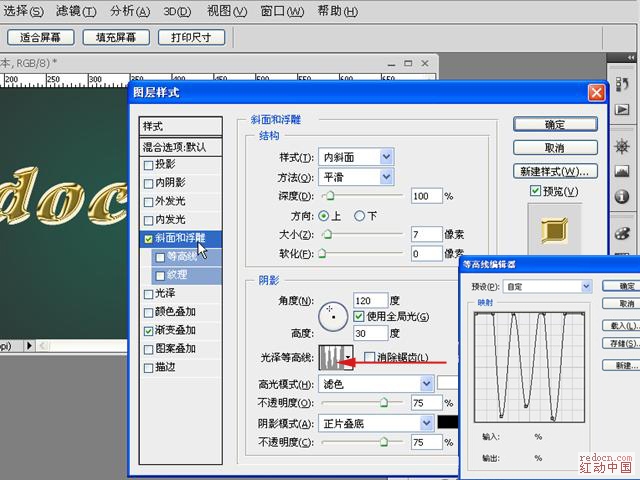
Task: Click the 新建样式 new style button
Action: point(555,171)
